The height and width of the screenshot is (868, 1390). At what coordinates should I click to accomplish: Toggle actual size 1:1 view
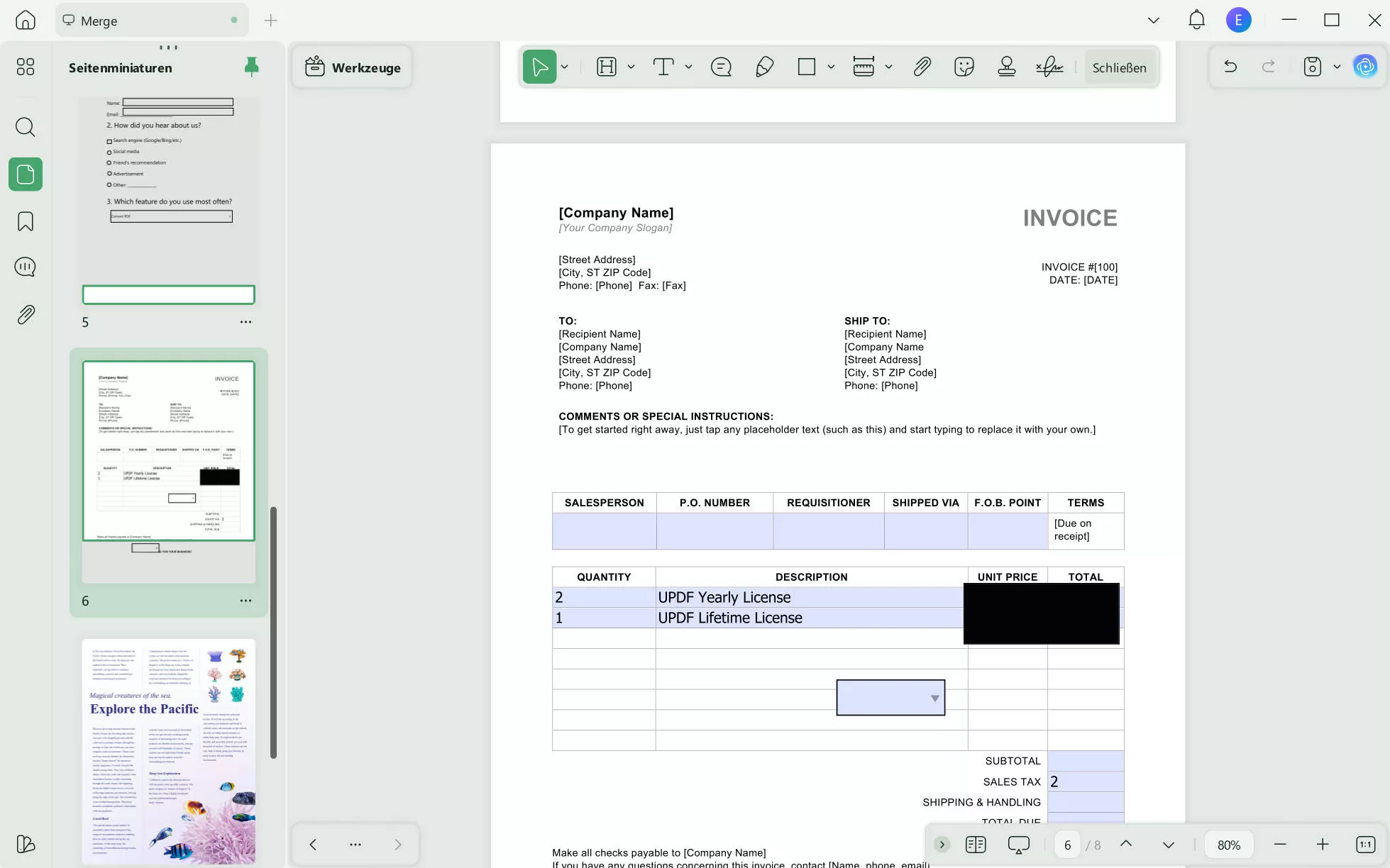(1365, 845)
